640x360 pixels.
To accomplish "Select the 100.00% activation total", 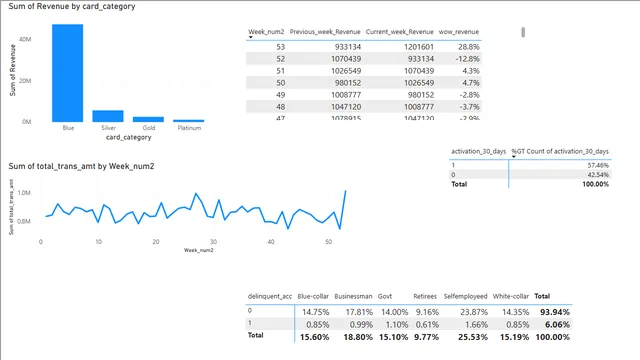I will coord(596,184).
